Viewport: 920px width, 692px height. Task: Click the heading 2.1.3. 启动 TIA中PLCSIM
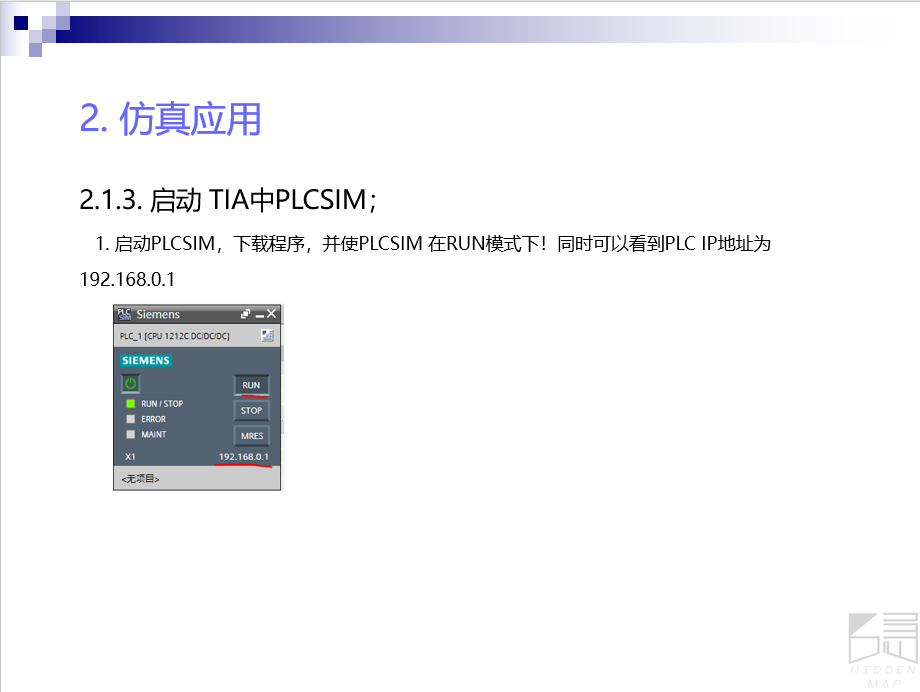point(227,200)
